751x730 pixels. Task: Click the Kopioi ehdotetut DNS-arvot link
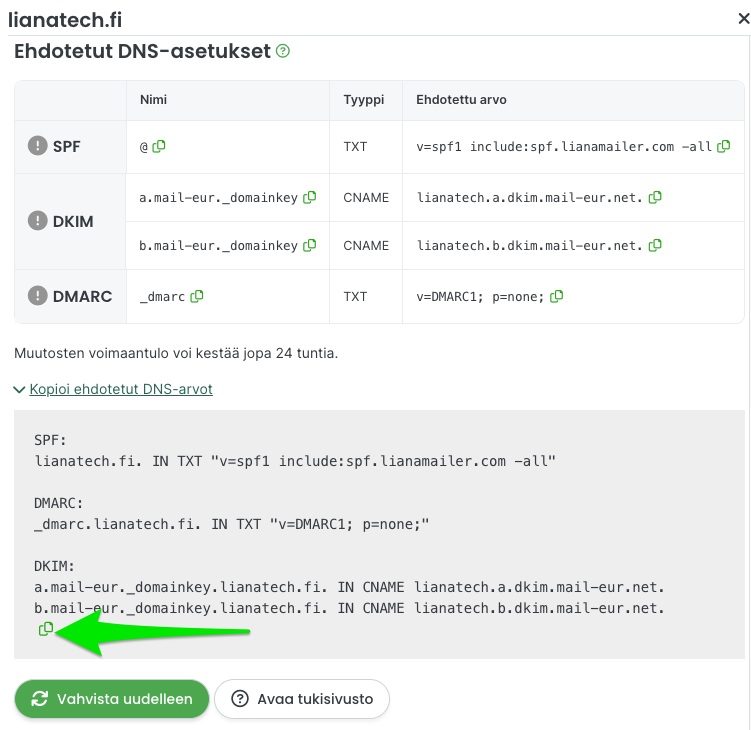[121, 389]
